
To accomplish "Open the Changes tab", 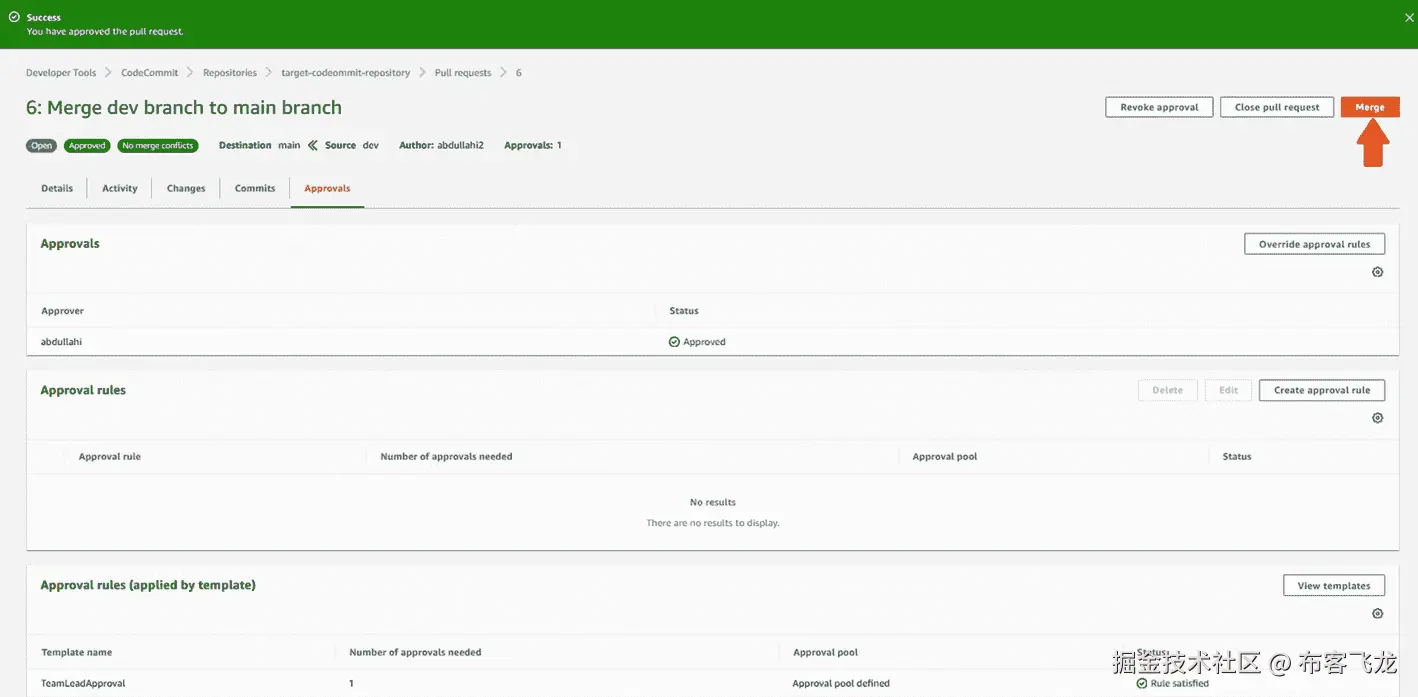I will [x=186, y=188].
